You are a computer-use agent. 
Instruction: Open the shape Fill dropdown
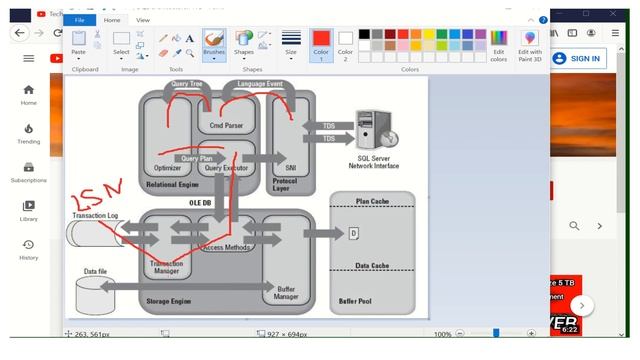point(264,45)
